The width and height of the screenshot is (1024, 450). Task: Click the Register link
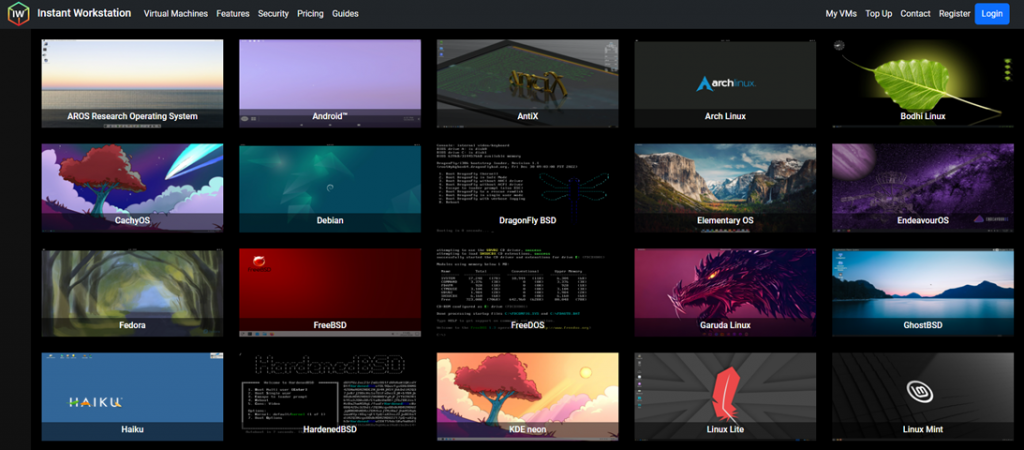point(955,14)
